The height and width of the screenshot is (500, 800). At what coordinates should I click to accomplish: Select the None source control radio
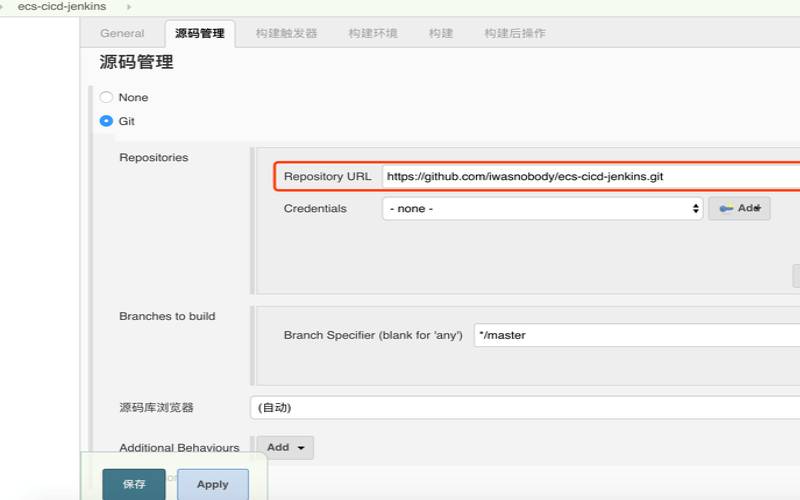(106, 97)
